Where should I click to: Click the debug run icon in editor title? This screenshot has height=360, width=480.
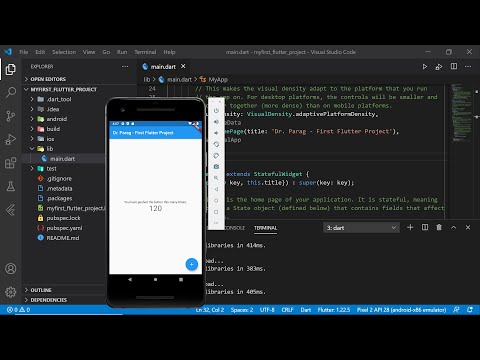[439, 67]
